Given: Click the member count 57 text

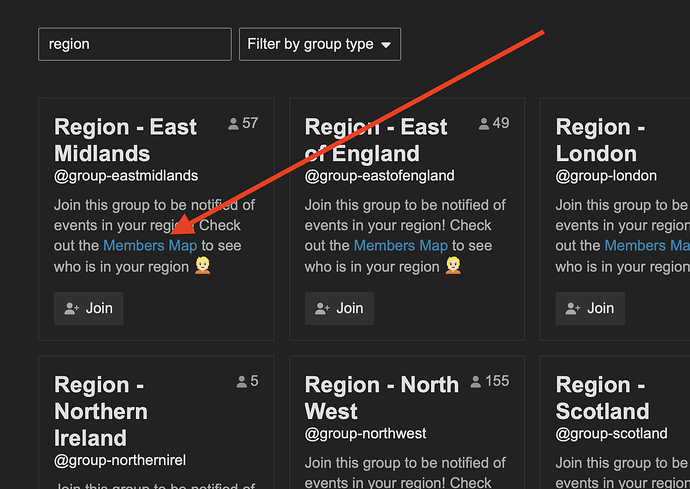Looking at the screenshot, I should point(250,123).
